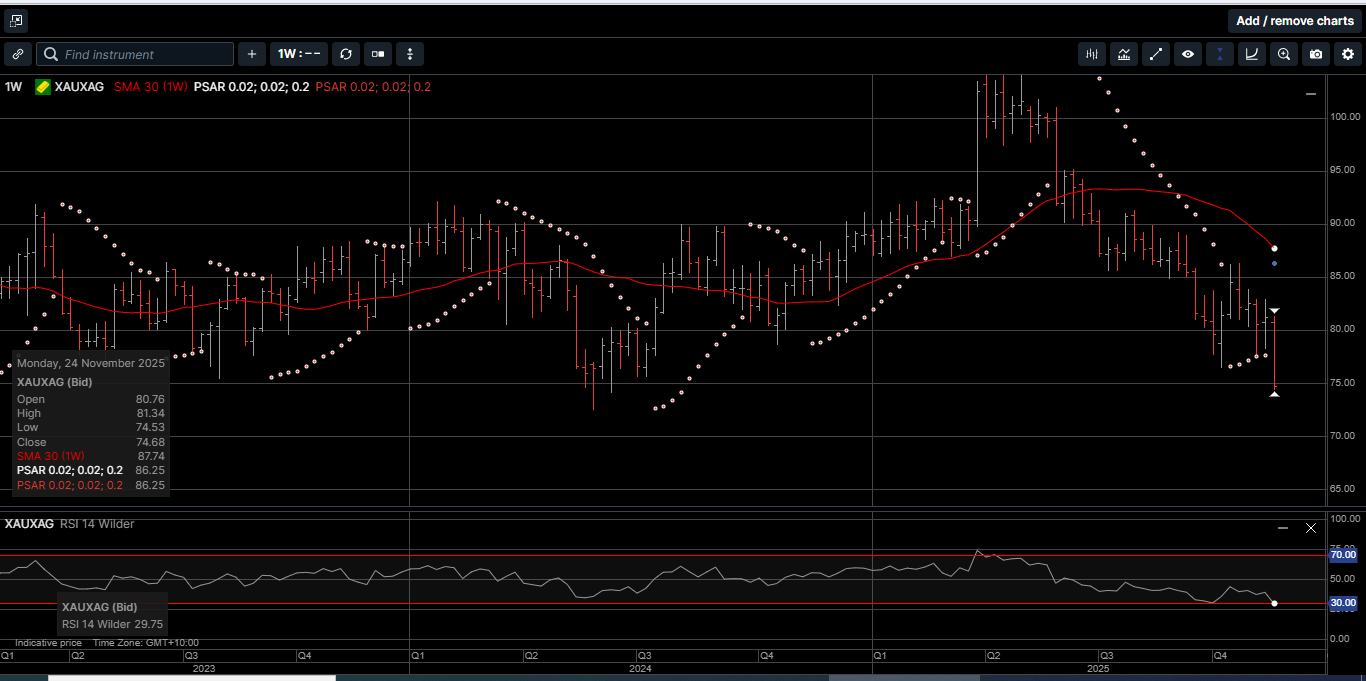Image resolution: width=1366 pixels, height=681 pixels.
Task: Click the Find instrument search field
Action: [x=135, y=54]
